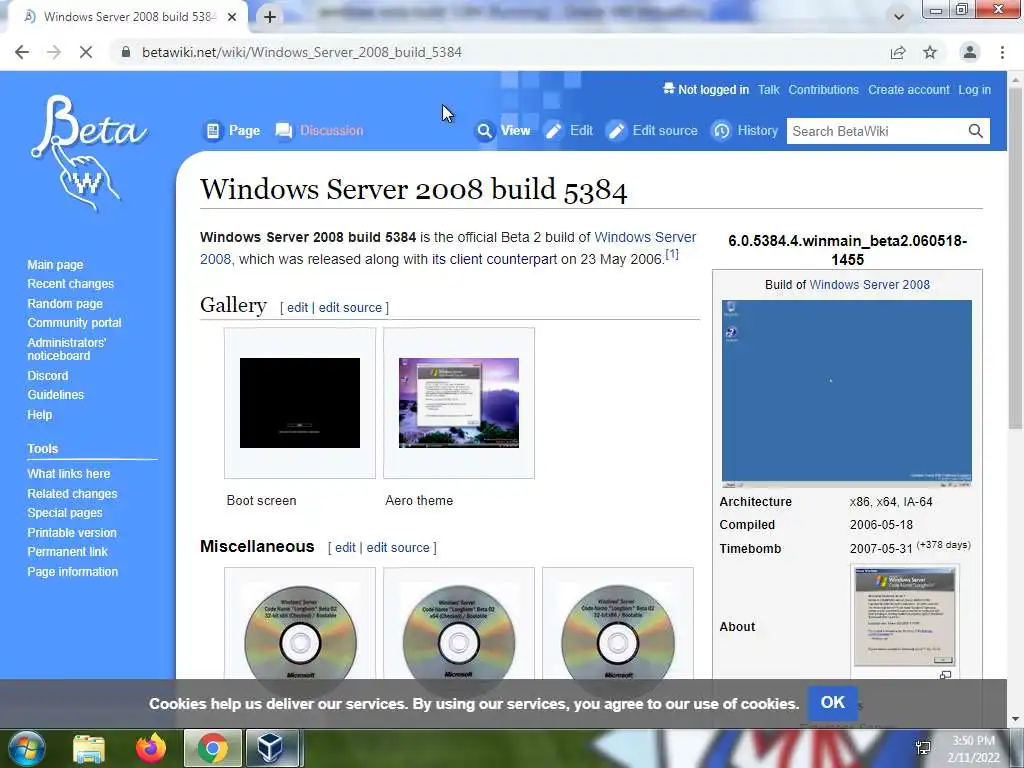Click the share page icon in address bar

pos(898,52)
